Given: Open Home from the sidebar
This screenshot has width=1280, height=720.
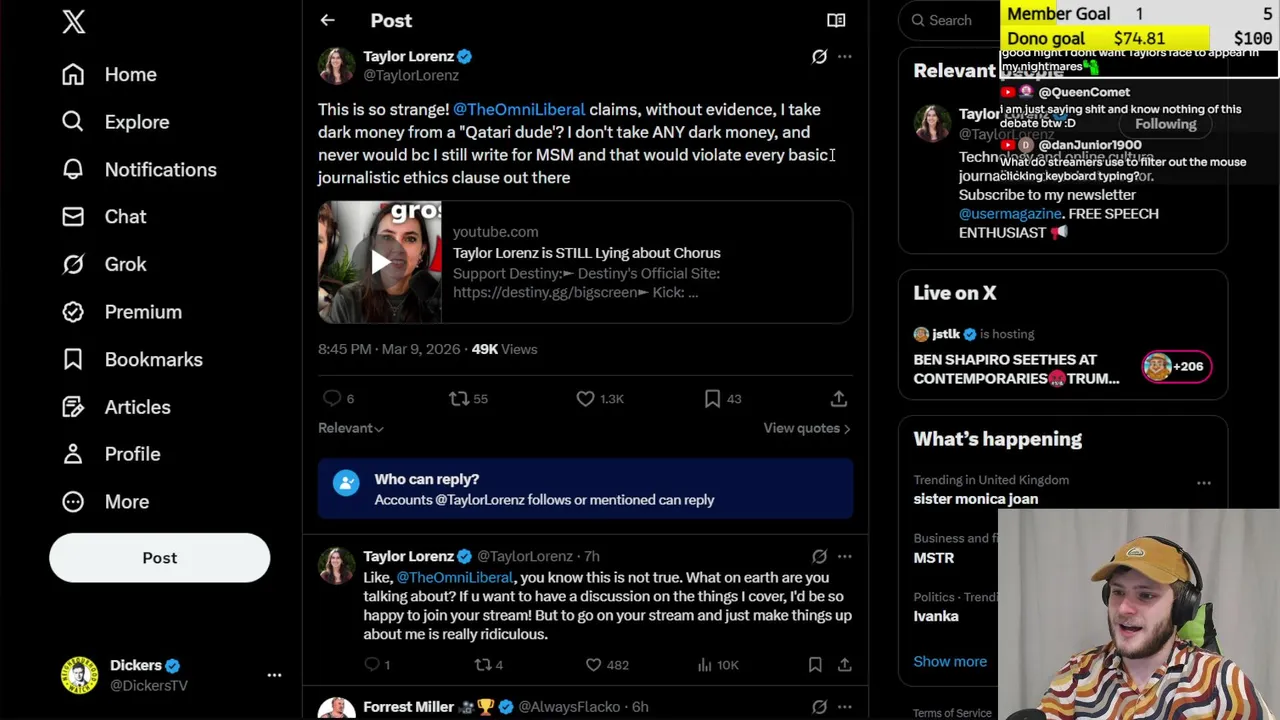Looking at the screenshot, I should (x=110, y=74).
